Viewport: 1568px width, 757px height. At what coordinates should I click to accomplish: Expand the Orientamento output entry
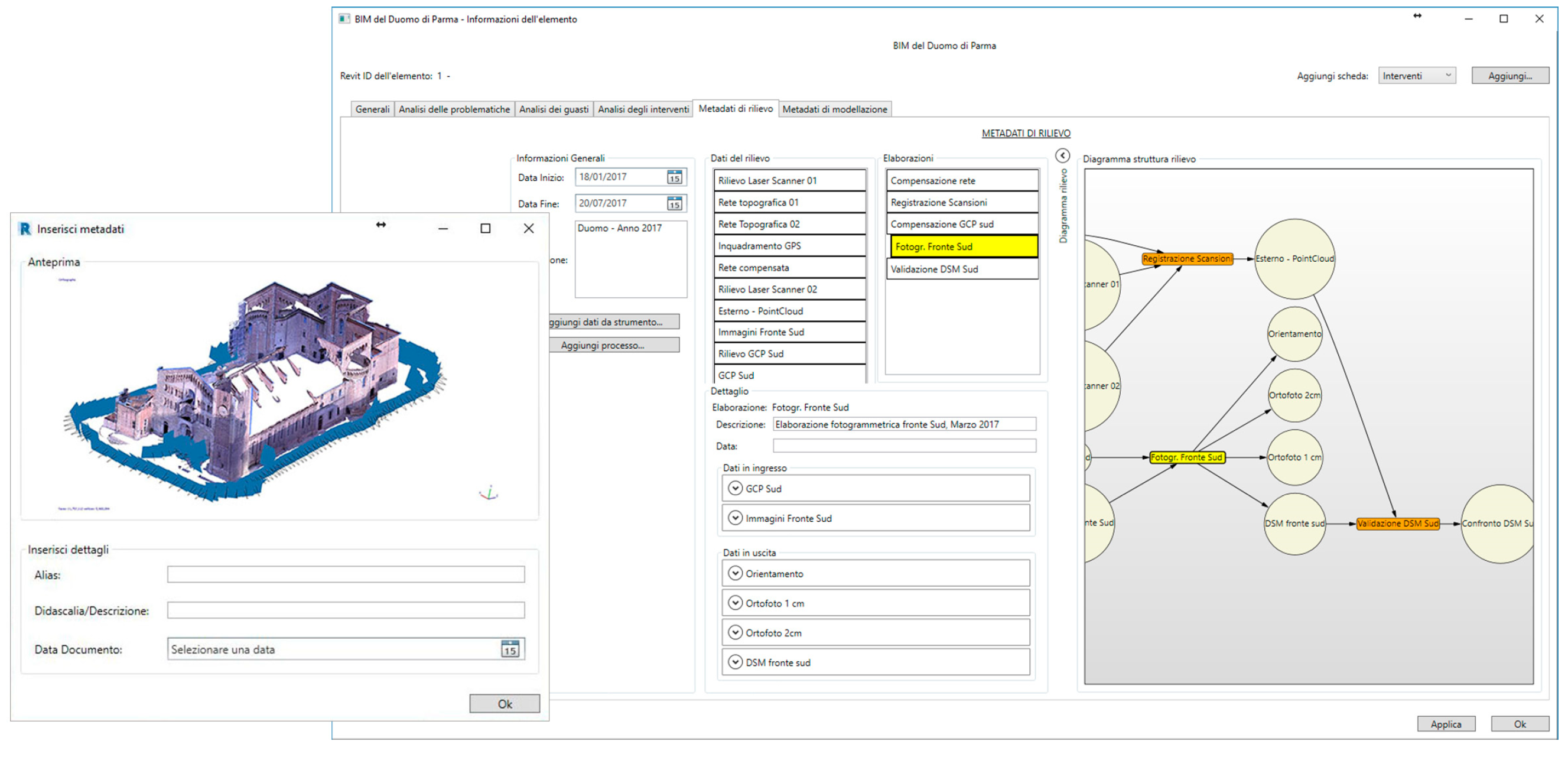pyautogui.click(x=736, y=574)
